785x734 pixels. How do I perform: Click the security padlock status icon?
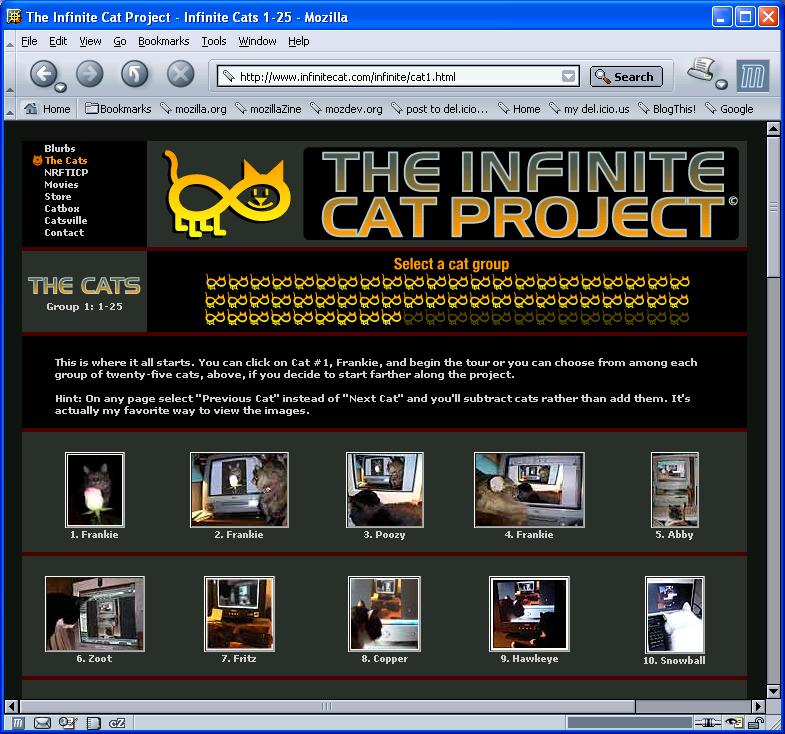click(x=755, y=722)
